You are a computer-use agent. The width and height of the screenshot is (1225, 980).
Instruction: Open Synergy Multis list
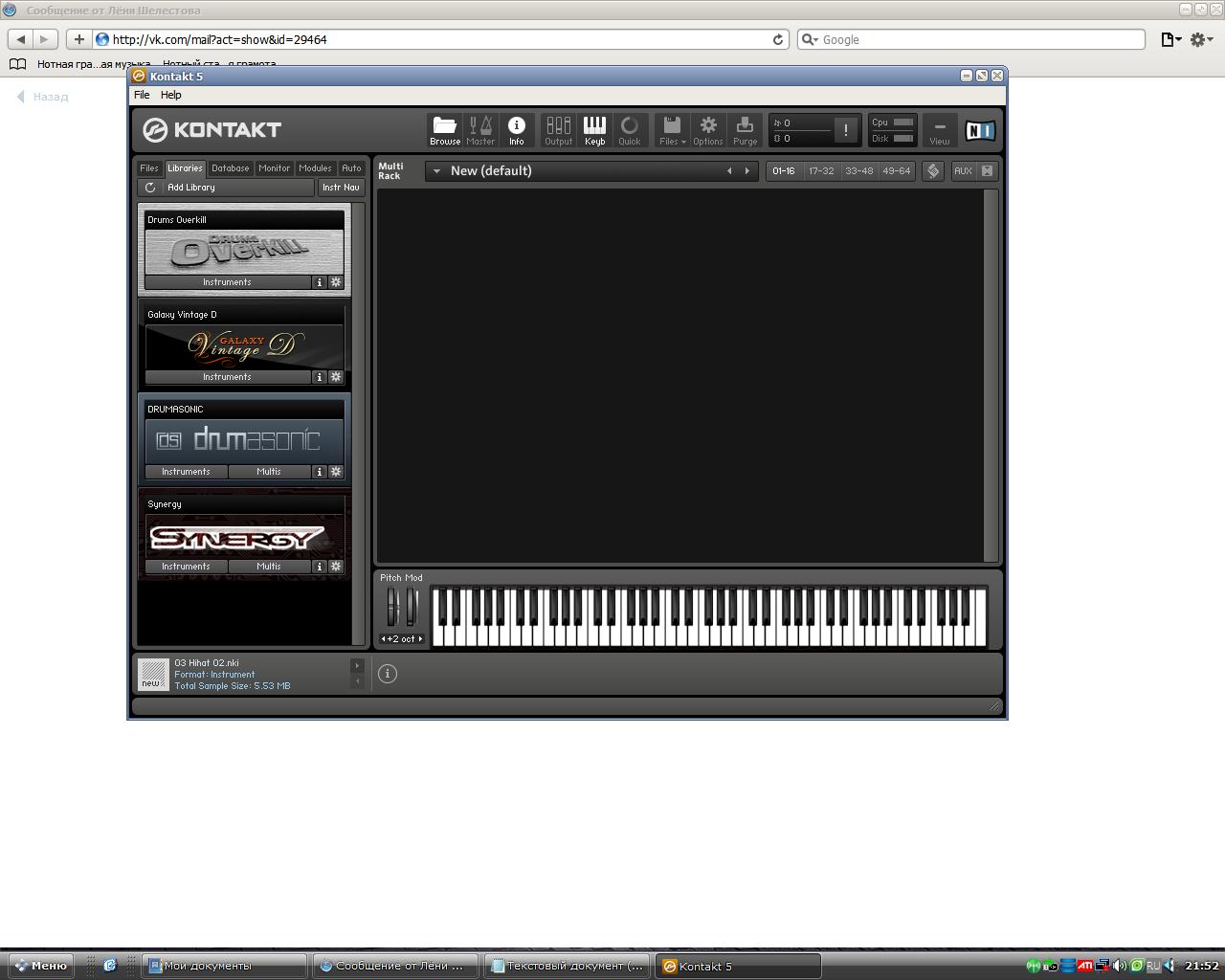pyautogui.click(x=269, y=567)
